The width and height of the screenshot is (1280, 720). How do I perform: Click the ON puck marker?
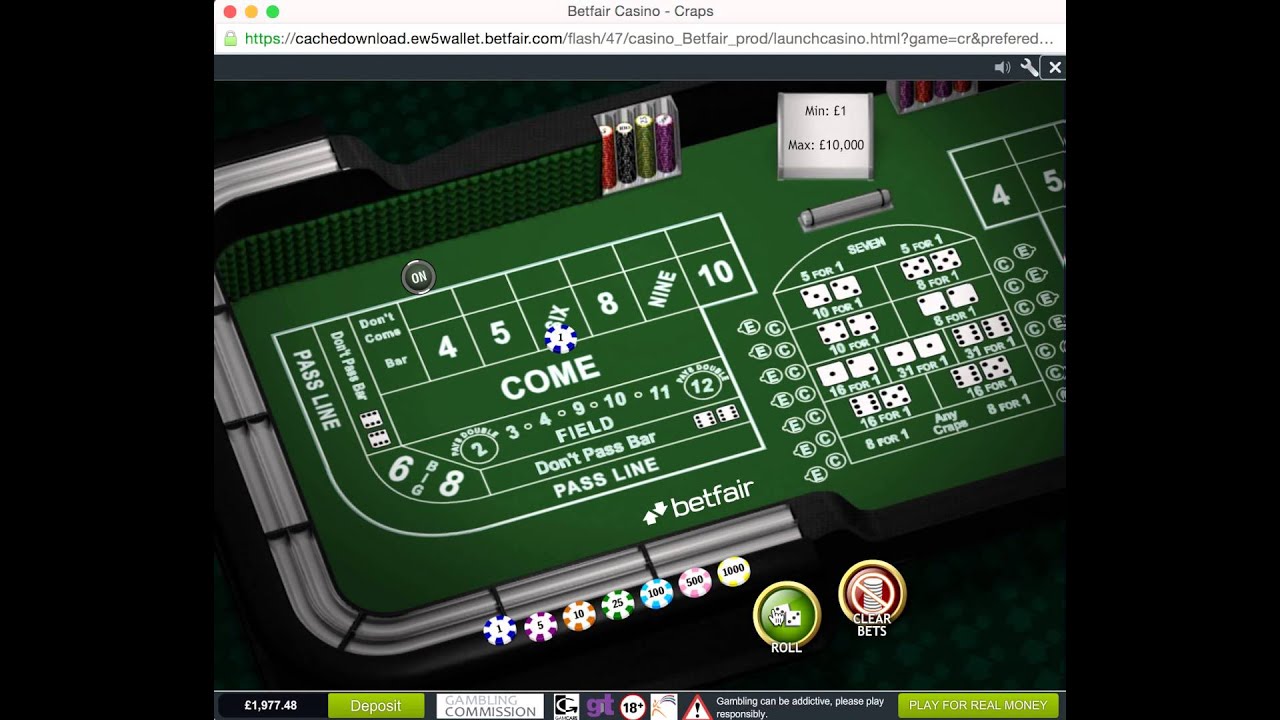[418, 277]
